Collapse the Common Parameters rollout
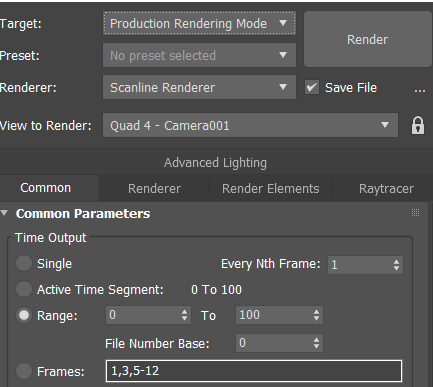This screenshot has width=433, height=387. (x=4, y=213)
